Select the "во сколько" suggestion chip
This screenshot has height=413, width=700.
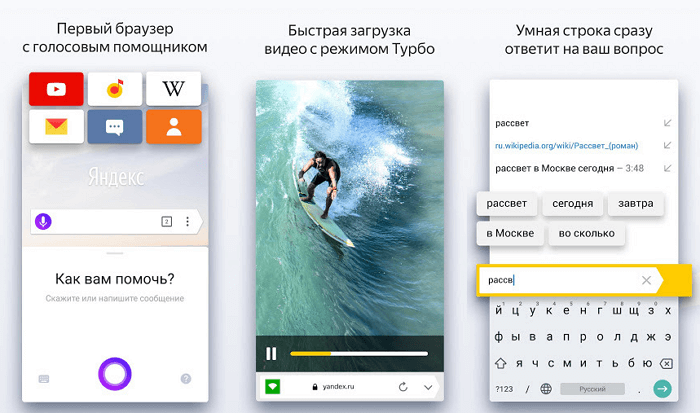click(586, 234)
